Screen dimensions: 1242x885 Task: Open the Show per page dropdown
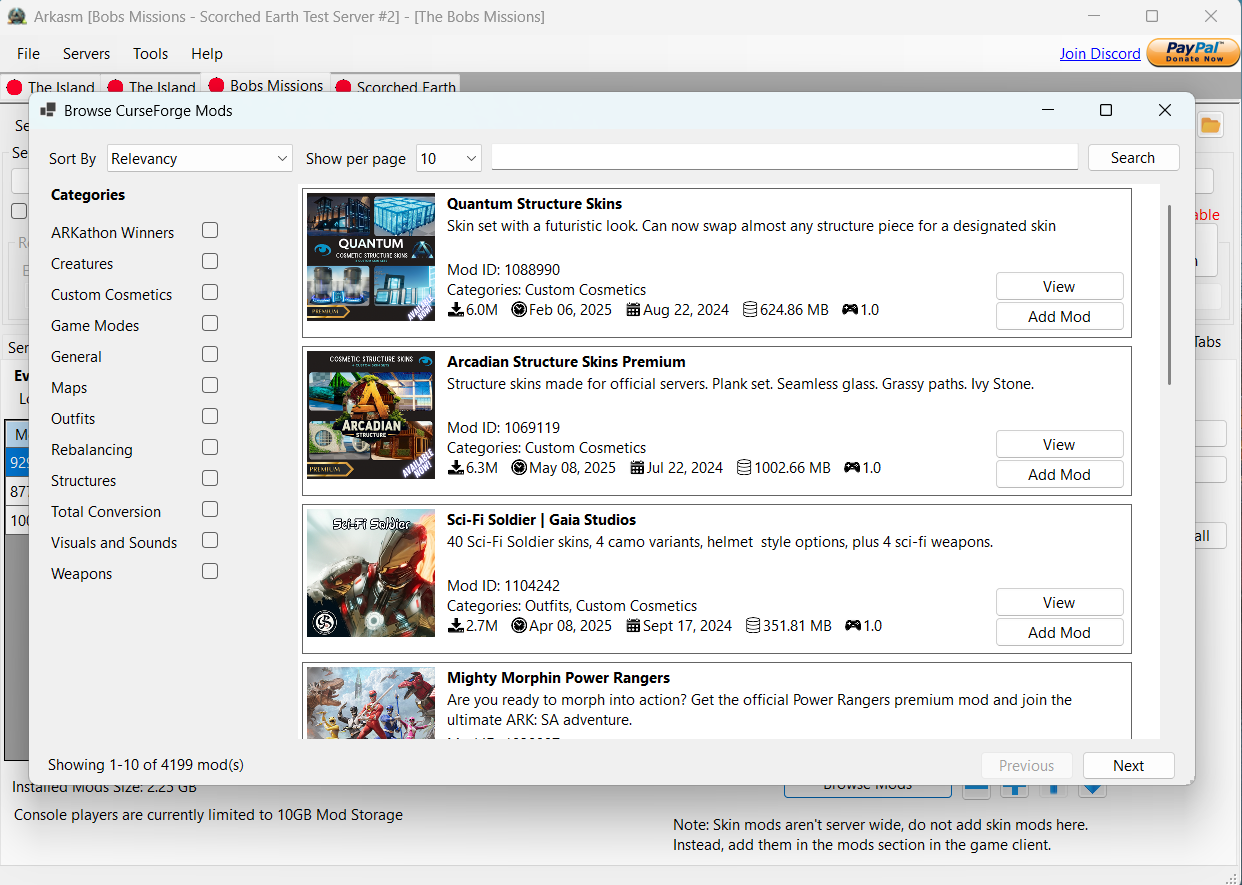coord(449,158)
